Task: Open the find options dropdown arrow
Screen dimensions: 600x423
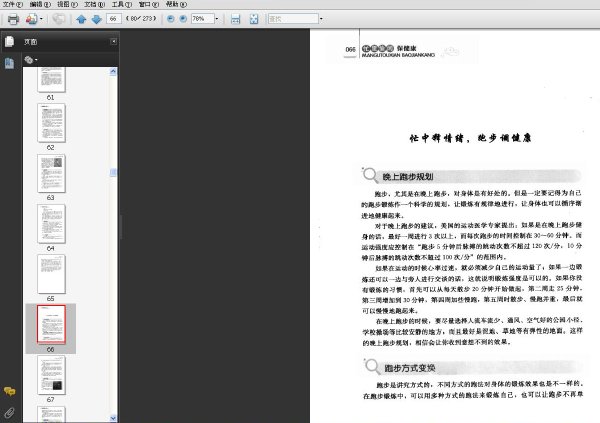Action: (x=321, y=18)
